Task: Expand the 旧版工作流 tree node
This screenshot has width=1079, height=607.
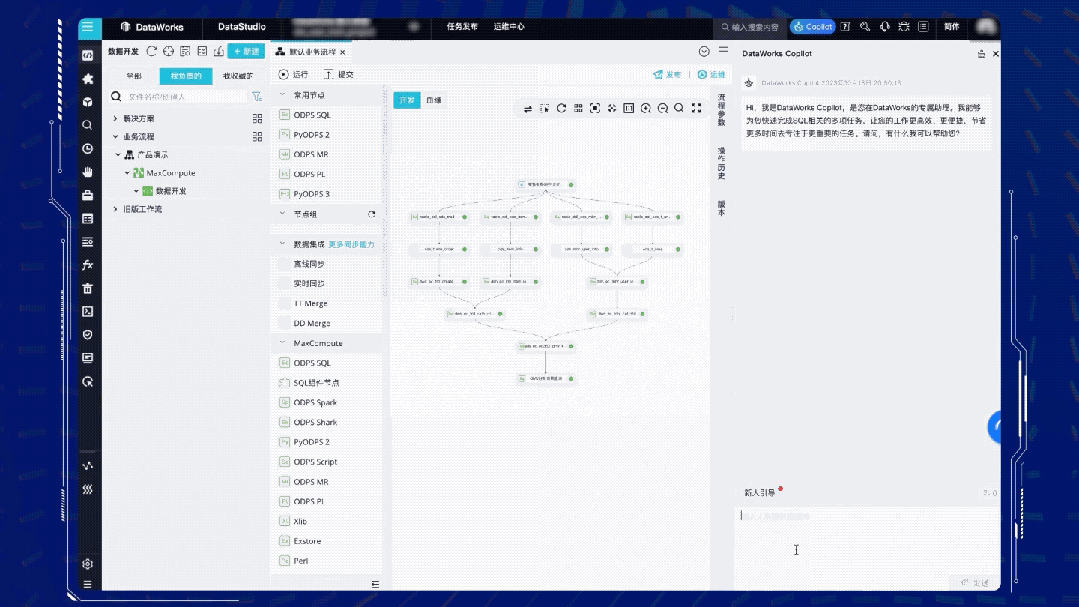Action: click(115, 209)
